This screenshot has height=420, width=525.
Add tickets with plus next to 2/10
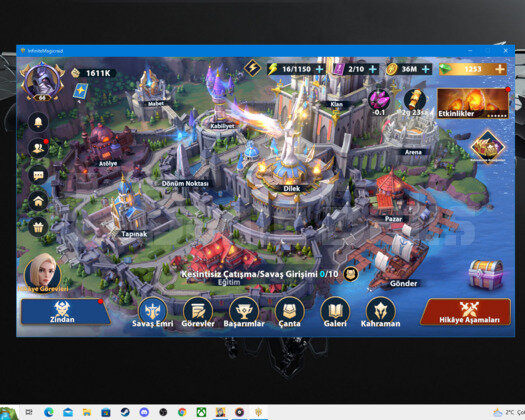[373, 69]
